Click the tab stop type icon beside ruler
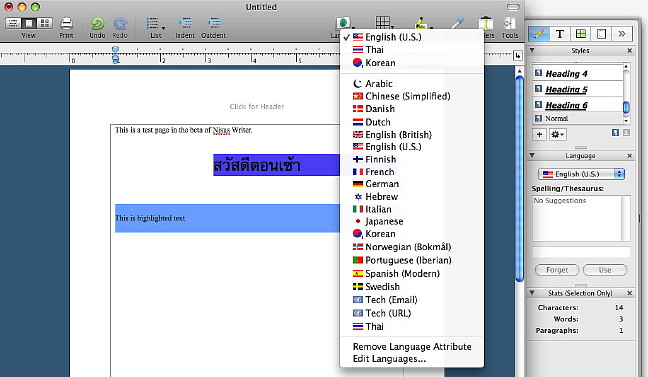Viewport: 648px width, 377px height. 517,55
